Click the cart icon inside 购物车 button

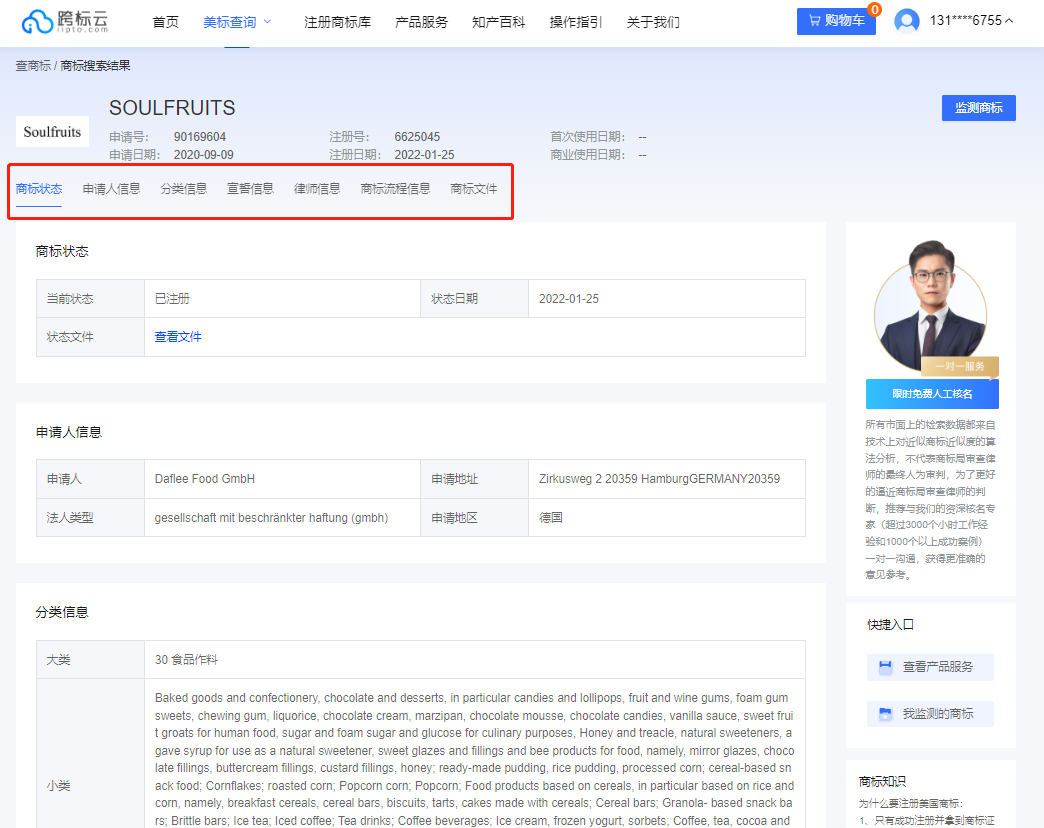(815, 20)
